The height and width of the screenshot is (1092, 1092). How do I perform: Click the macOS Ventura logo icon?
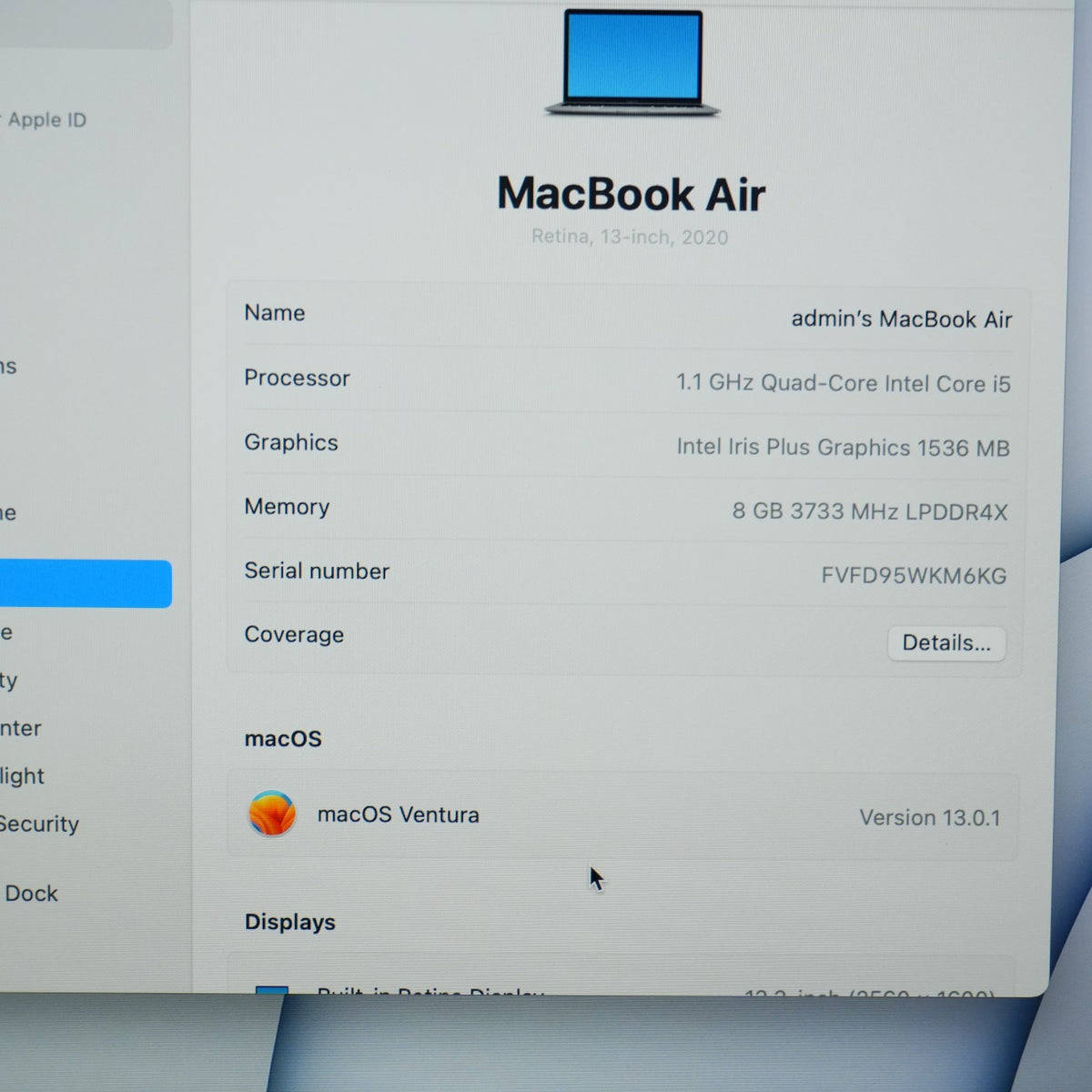[x=272, y=814]
